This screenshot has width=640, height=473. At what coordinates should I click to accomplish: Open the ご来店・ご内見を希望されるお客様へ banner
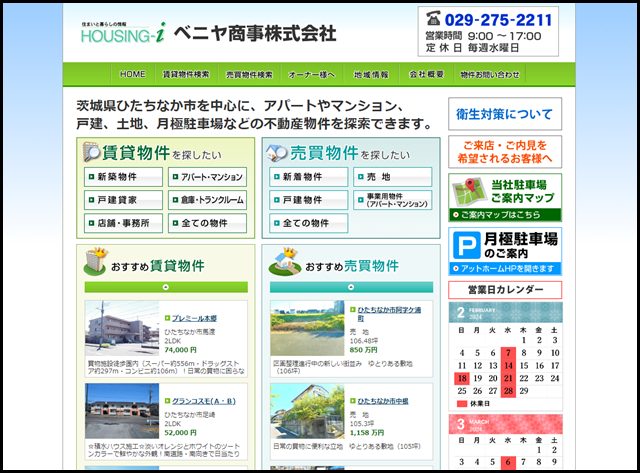tap(505, 152)
